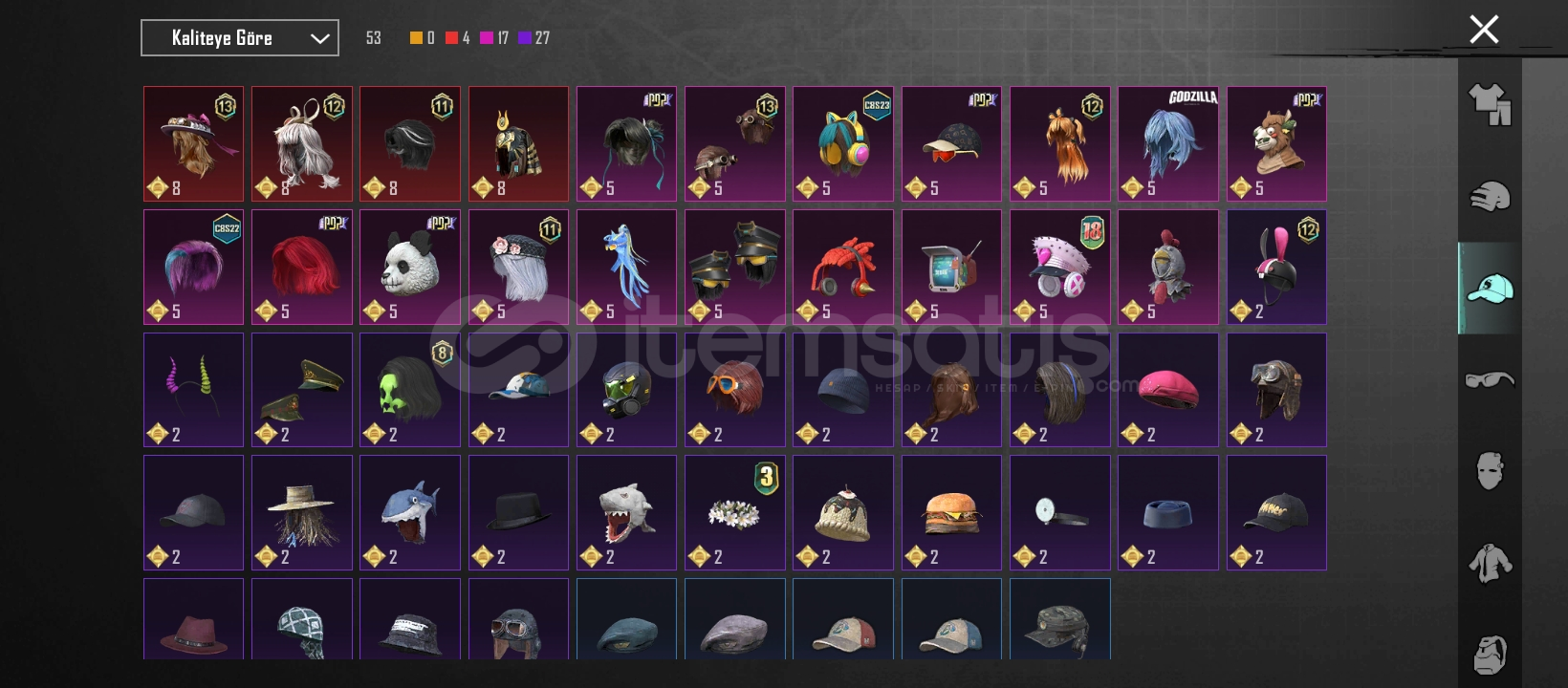Image resolution: width=1568 pixels, height=688 pixels.
Task: Close the inventory with the X button
Action: click(1484, 30)
